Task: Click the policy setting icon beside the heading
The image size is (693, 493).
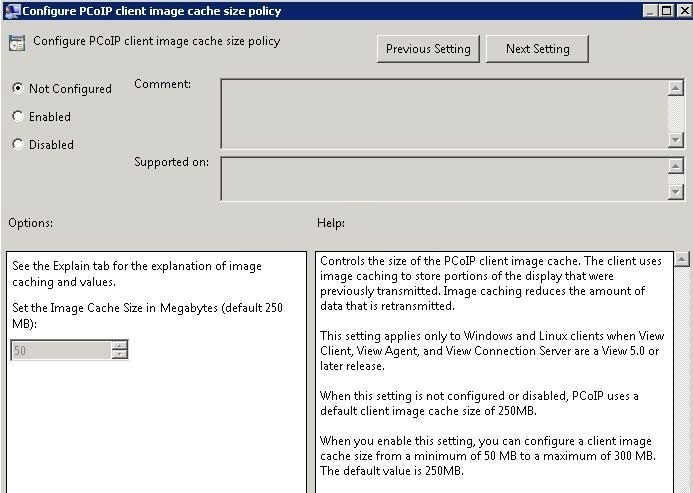Action: [x=17, y=43]
